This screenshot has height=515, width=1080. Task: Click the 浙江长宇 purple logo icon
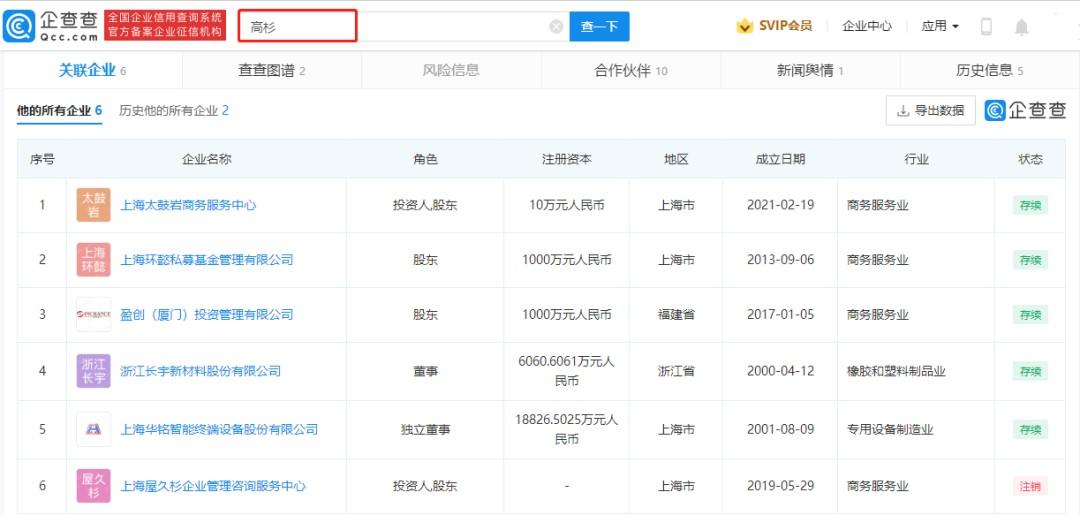tap(94, 371)
